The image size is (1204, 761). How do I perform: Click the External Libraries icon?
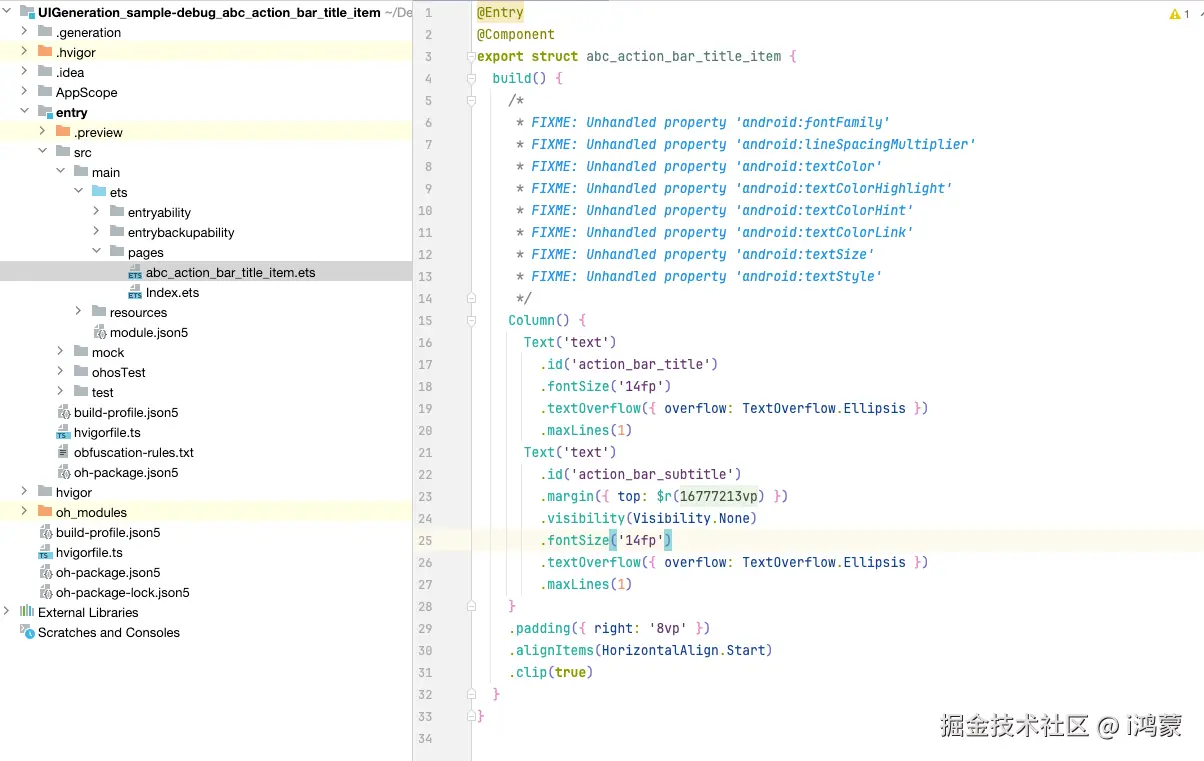coord(27,611)
